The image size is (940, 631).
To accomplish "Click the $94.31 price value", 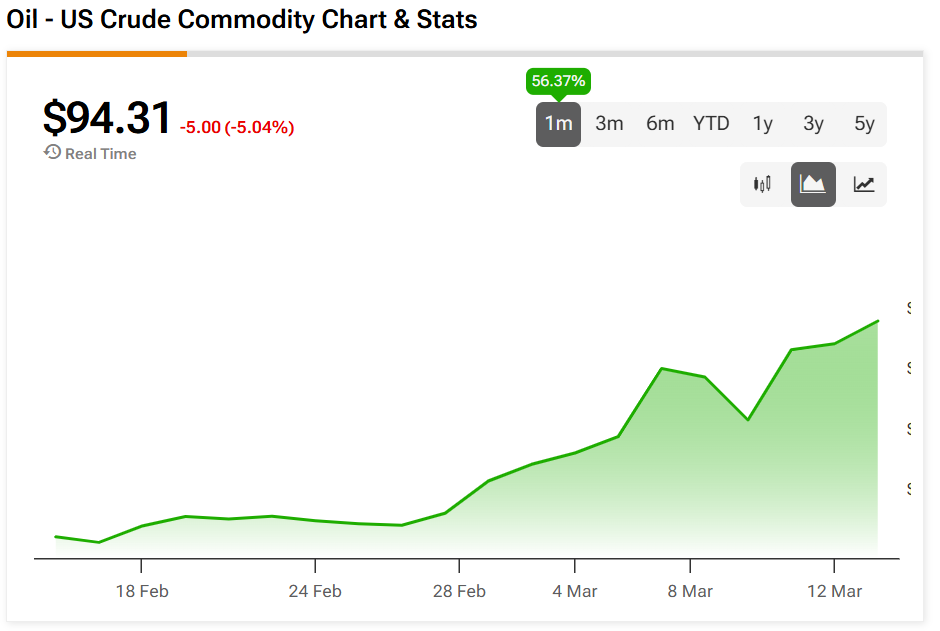I will pyautogui.click(x=107, y=118).
